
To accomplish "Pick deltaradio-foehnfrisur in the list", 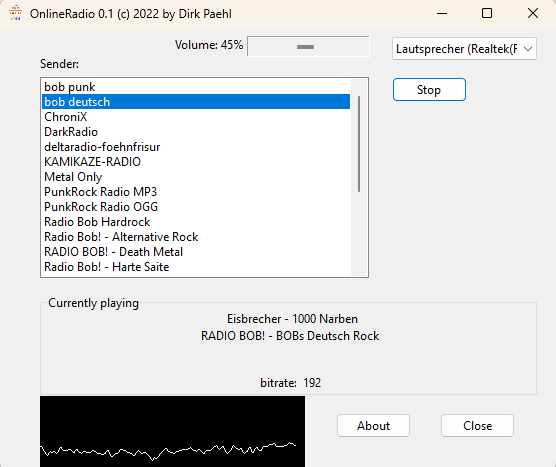I will click(x=196, y=147).
